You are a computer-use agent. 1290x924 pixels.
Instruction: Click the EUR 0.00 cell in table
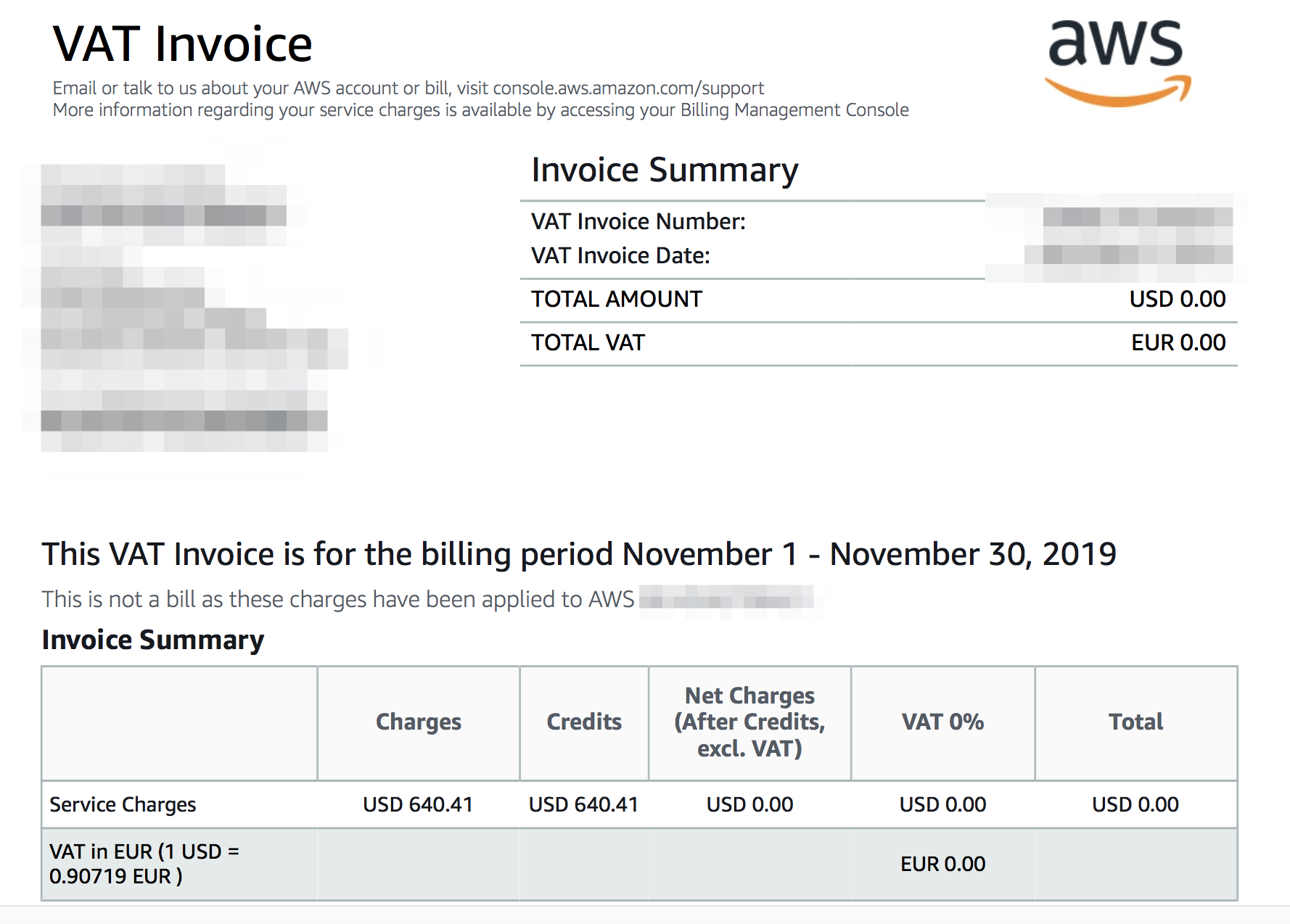click(x=942, y=864)
